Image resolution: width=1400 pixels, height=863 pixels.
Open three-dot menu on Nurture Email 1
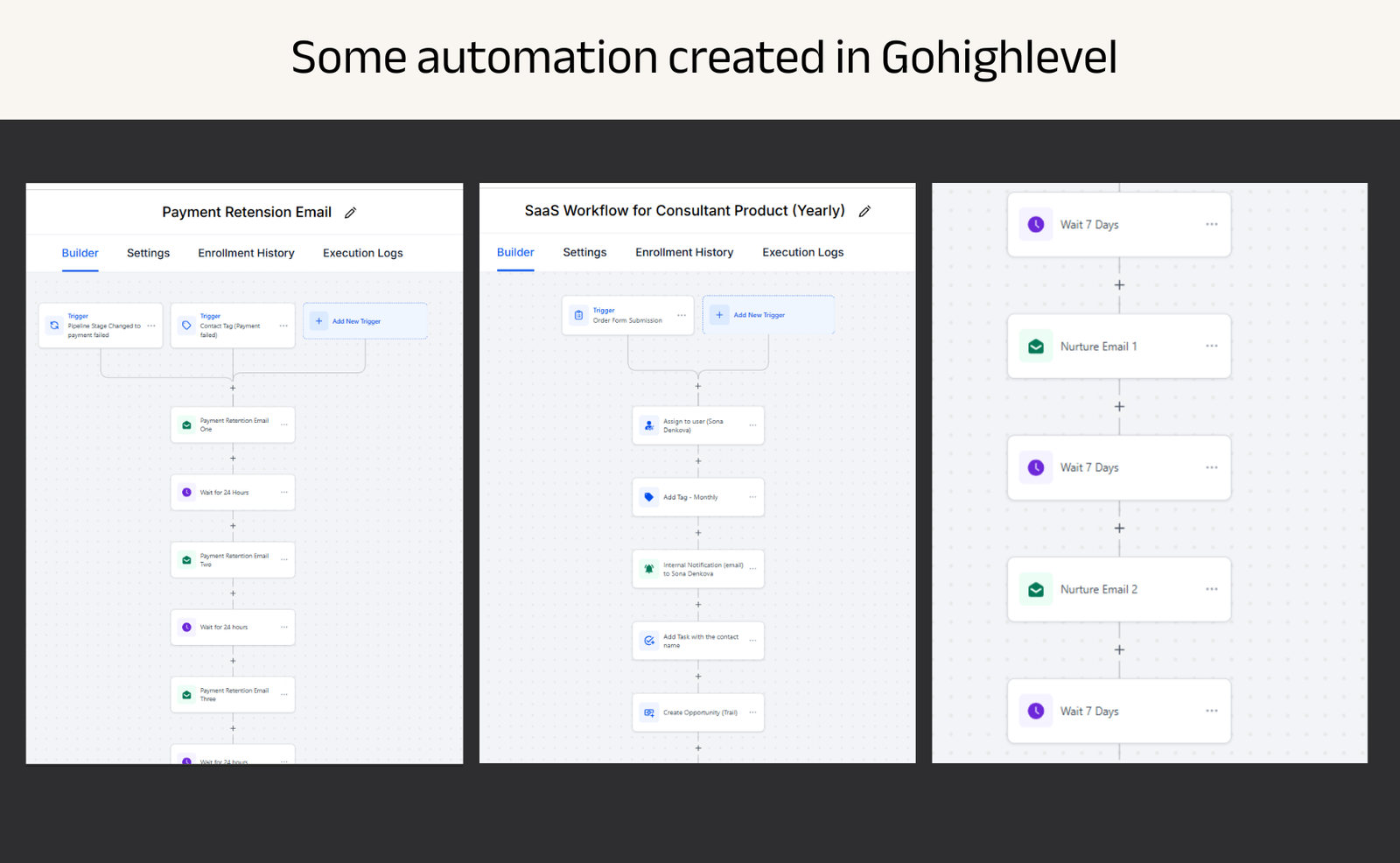1211,346
